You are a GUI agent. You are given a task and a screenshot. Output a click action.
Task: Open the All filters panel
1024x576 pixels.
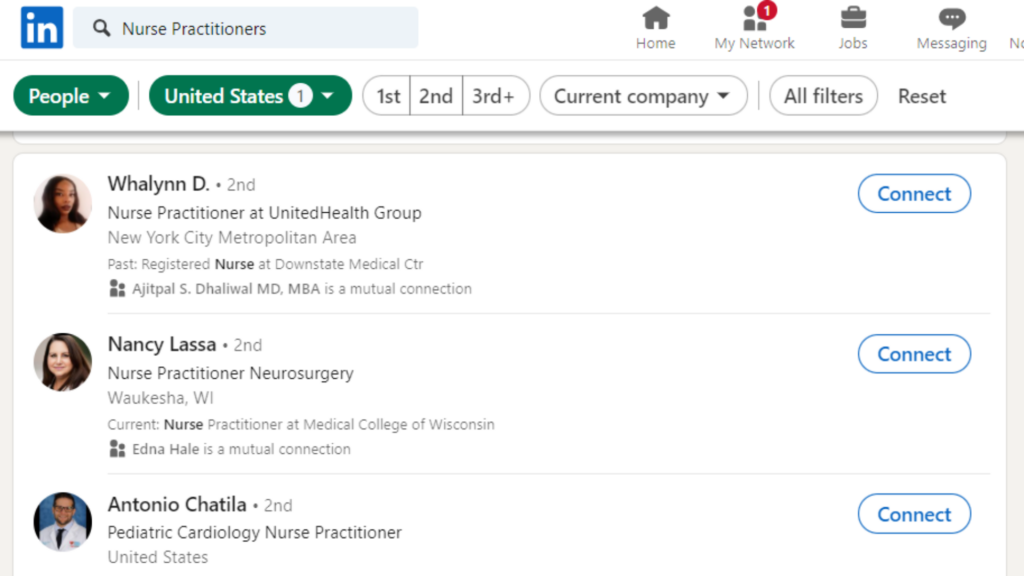[823, 96]
